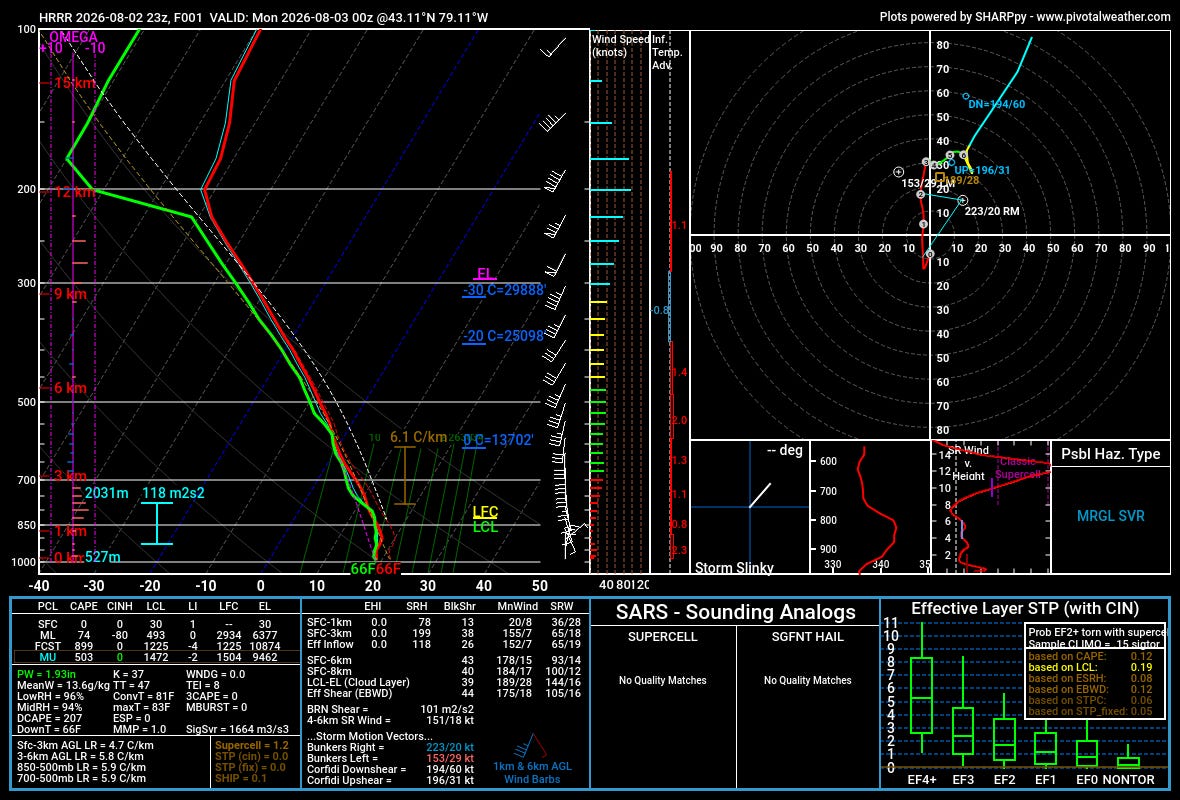Click the based on LCL: 0.19 line
The width and height of the screenshot is (1180, 800).
[x=1090, y=668]
